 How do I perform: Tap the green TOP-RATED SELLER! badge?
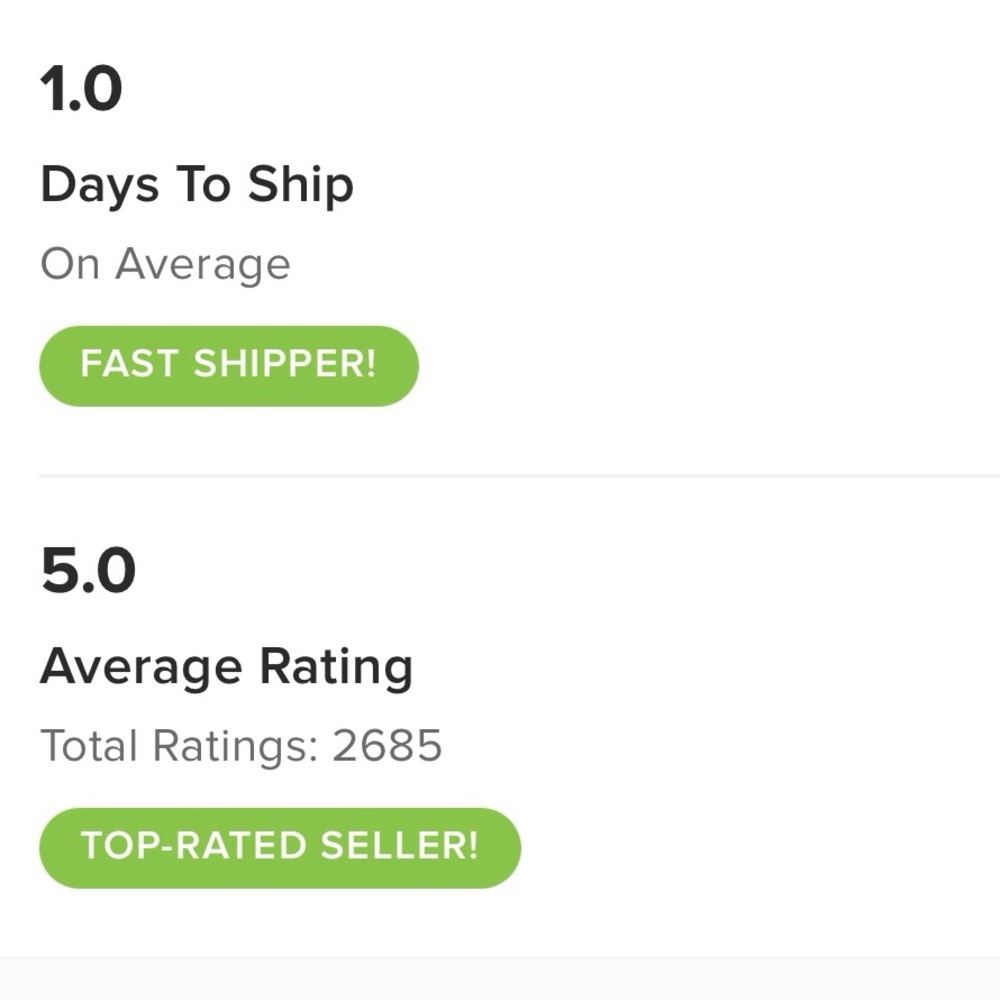coord(280,848)
